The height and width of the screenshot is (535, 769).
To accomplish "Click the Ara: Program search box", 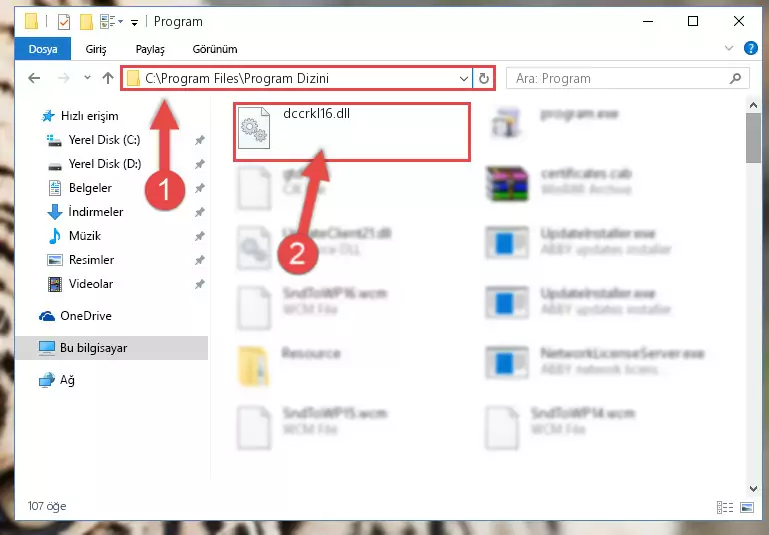I will tap(628, 78).
